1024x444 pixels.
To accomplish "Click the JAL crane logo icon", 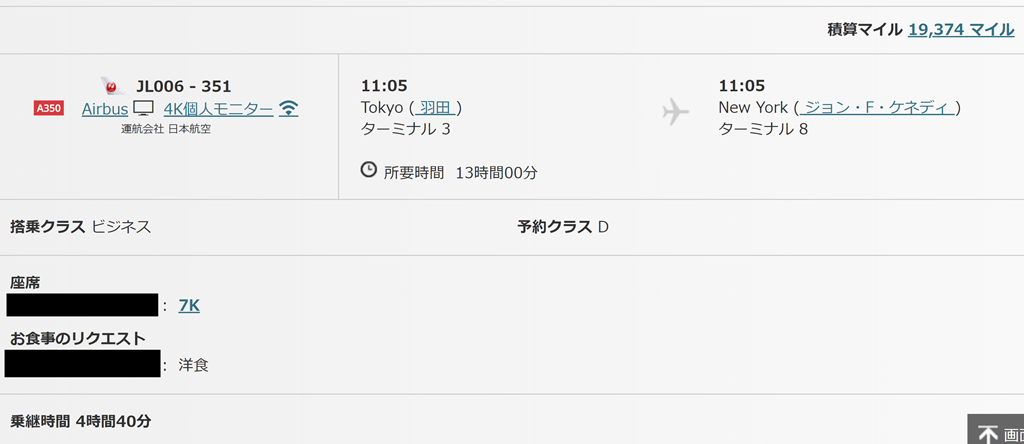I will point(113,86).
